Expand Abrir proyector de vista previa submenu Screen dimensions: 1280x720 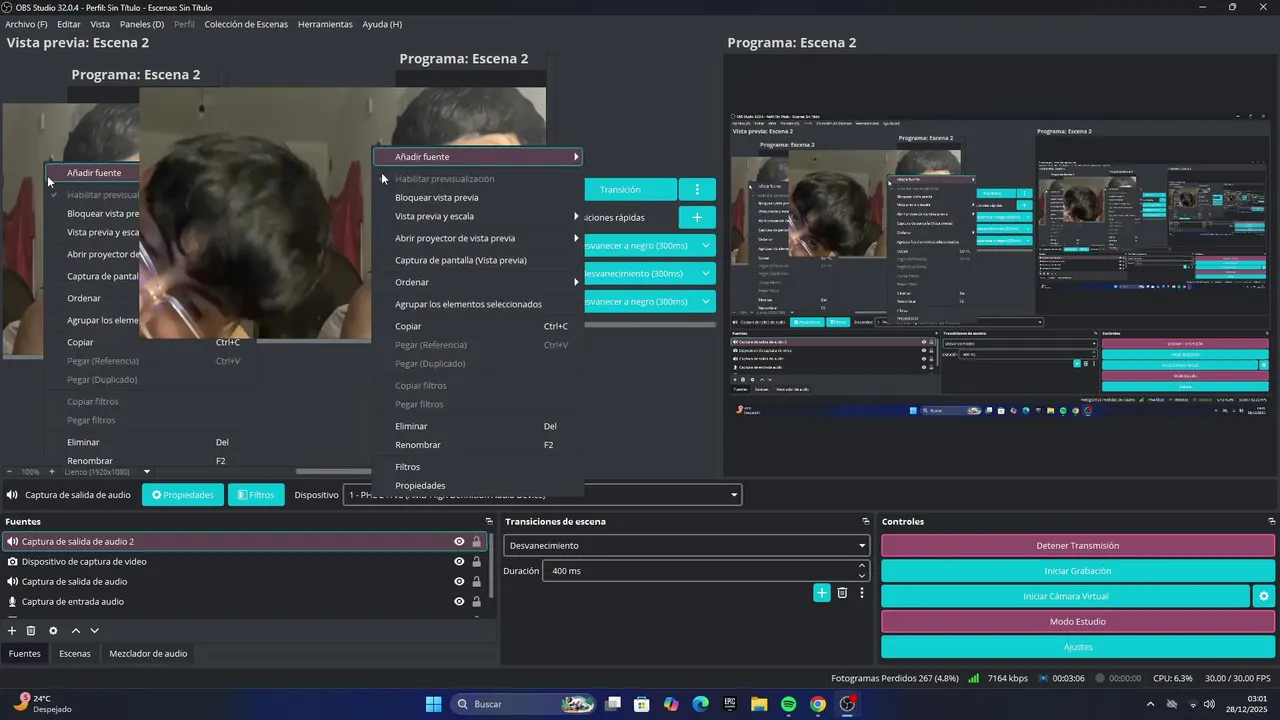pyautogui.click(x=478, y=238)
